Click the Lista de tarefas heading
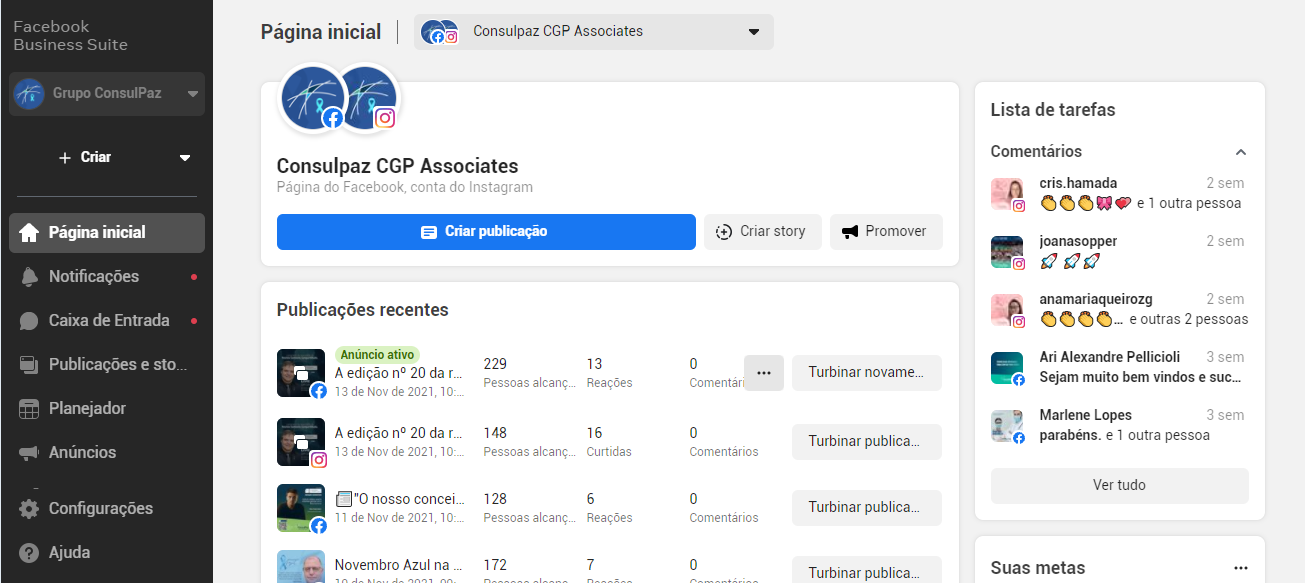The image size is (1305, 583). point(1053,110)
